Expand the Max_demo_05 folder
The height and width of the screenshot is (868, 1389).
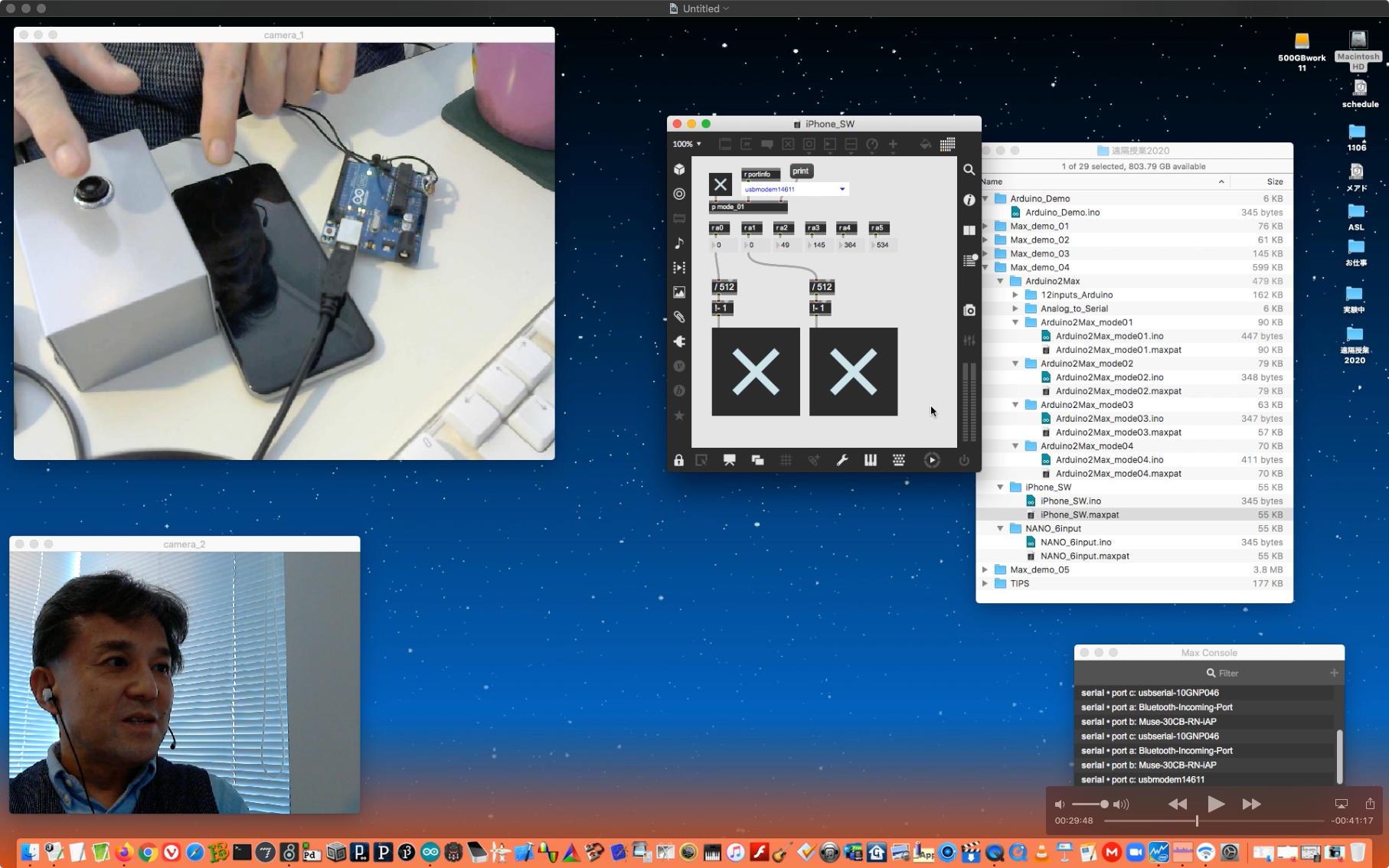(985, 570)
